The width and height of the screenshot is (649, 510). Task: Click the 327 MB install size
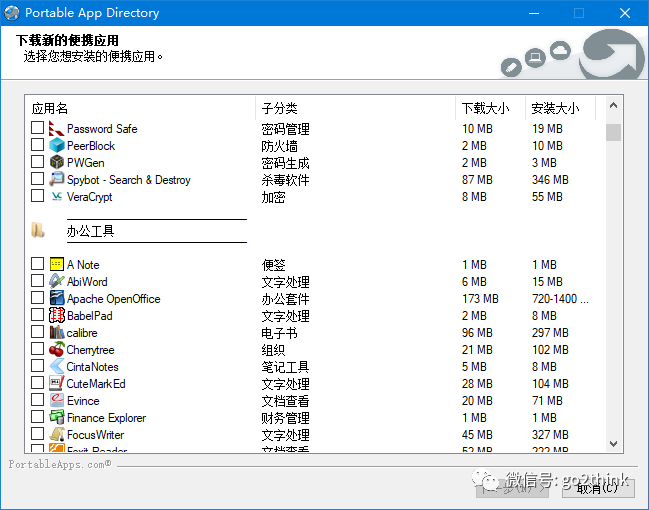(550, 435)
